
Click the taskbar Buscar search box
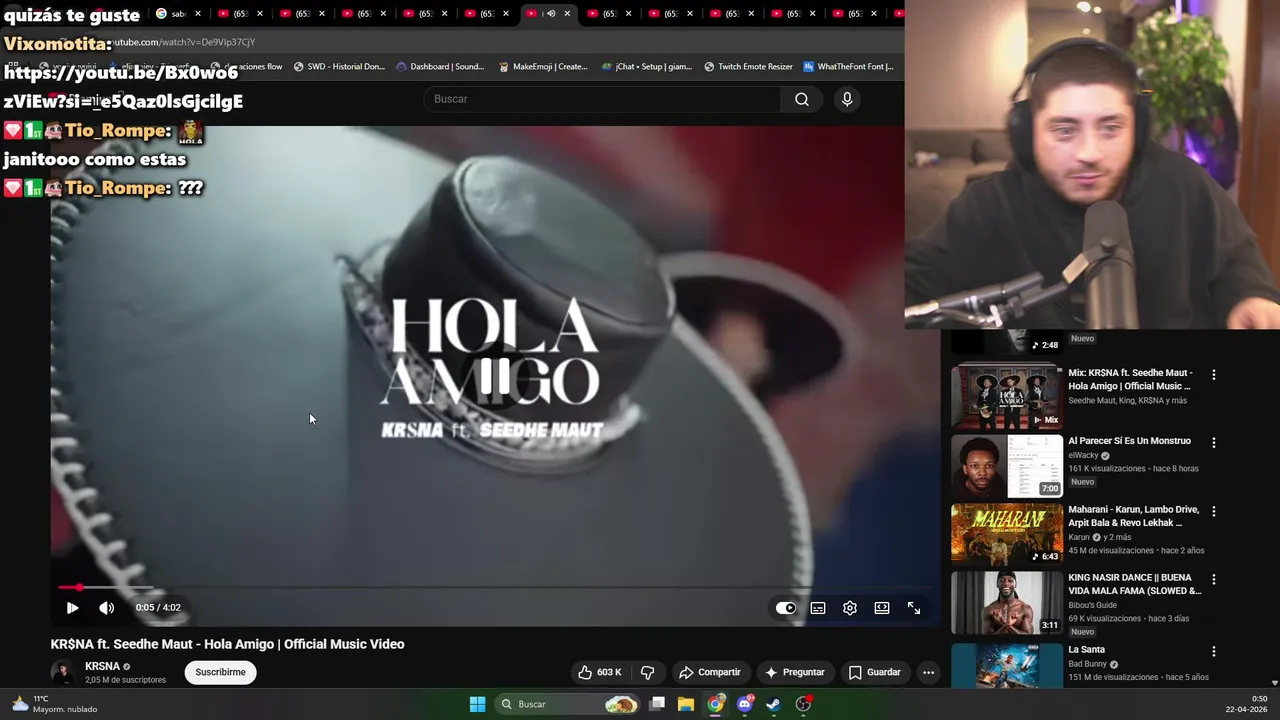pos(568,704)
